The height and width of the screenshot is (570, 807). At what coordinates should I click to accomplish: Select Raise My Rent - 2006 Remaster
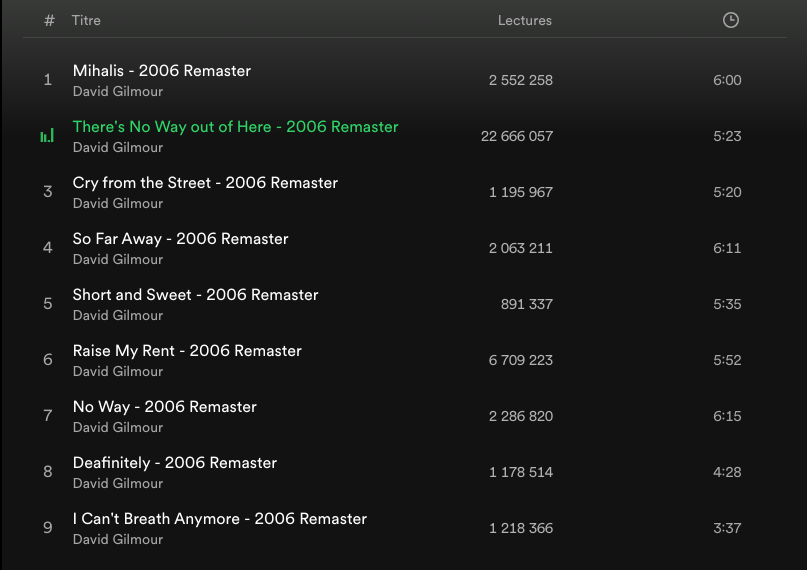tap(187, 351)
